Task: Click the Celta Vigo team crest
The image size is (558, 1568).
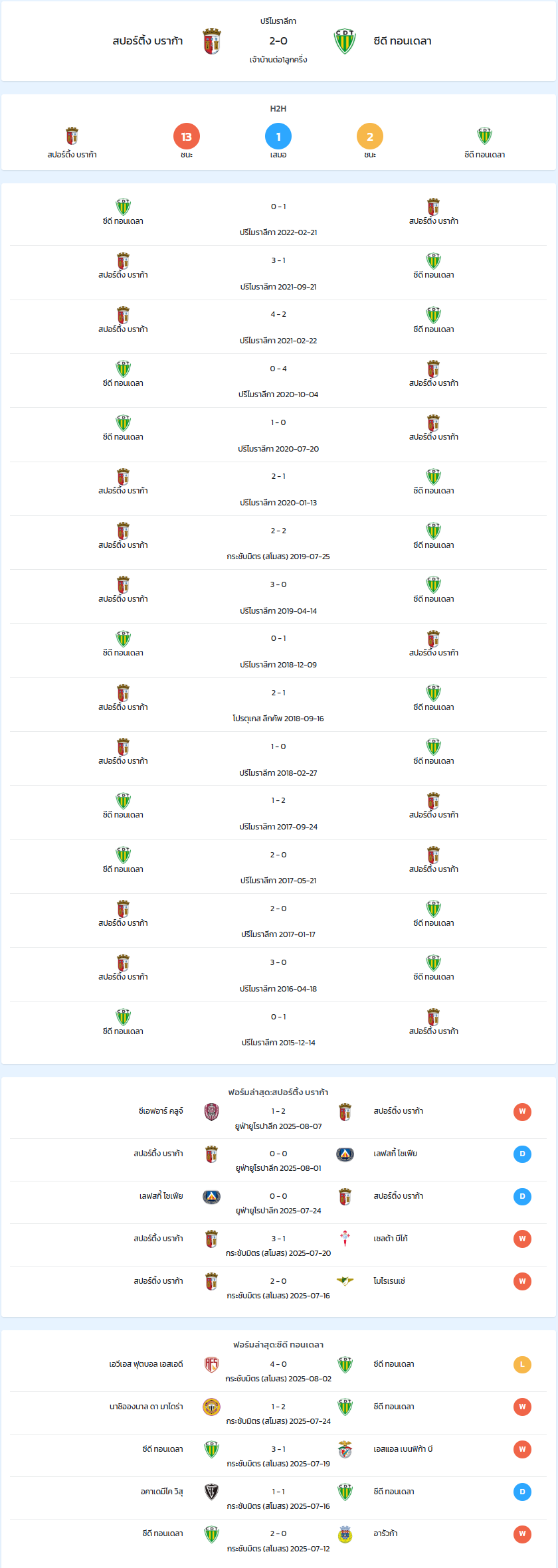Action: 345,1239
